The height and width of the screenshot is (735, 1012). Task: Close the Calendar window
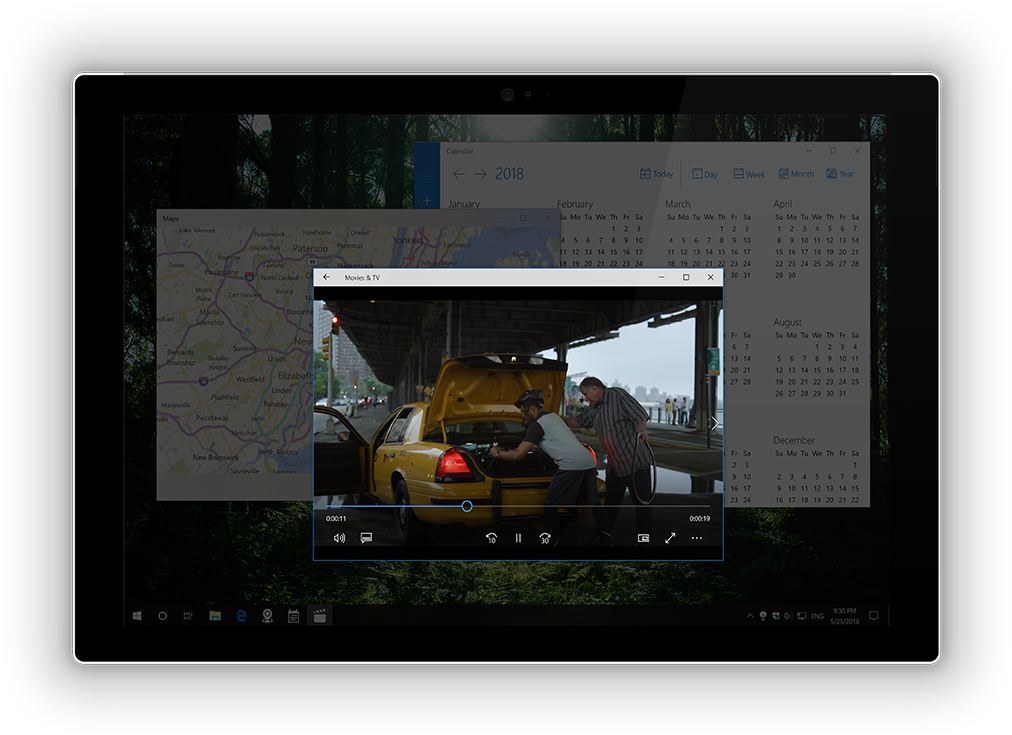857,151
